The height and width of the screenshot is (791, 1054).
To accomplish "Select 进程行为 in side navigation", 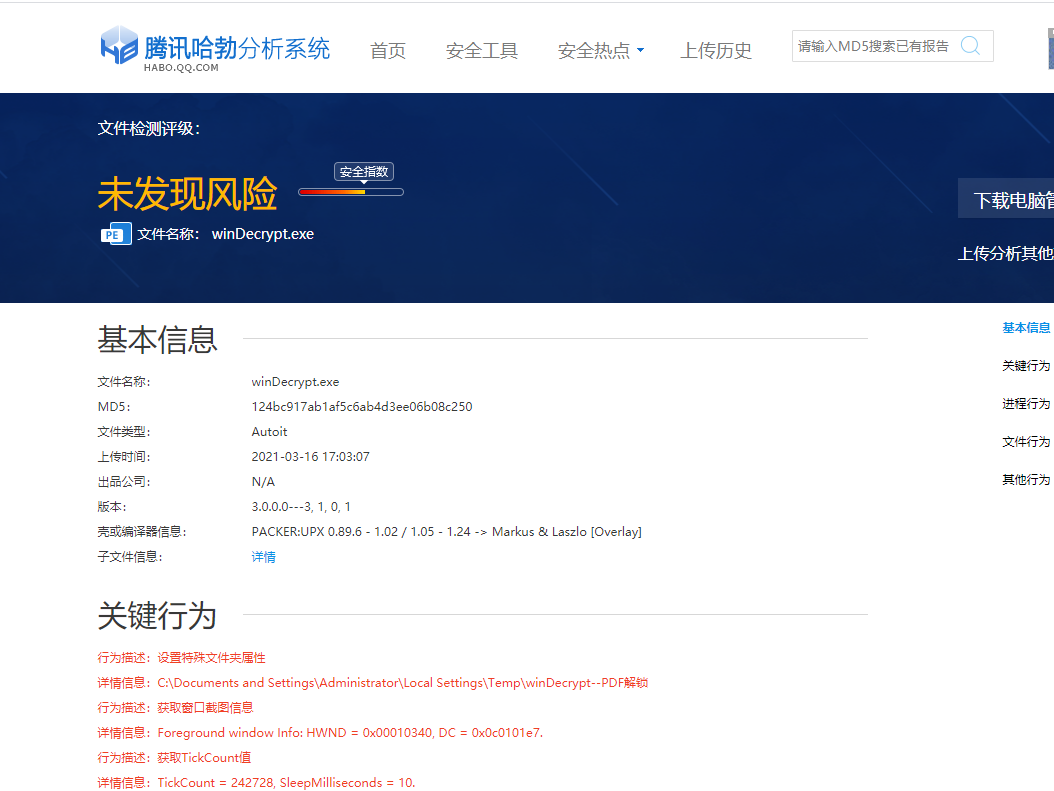I will (x=1026, y=404).
